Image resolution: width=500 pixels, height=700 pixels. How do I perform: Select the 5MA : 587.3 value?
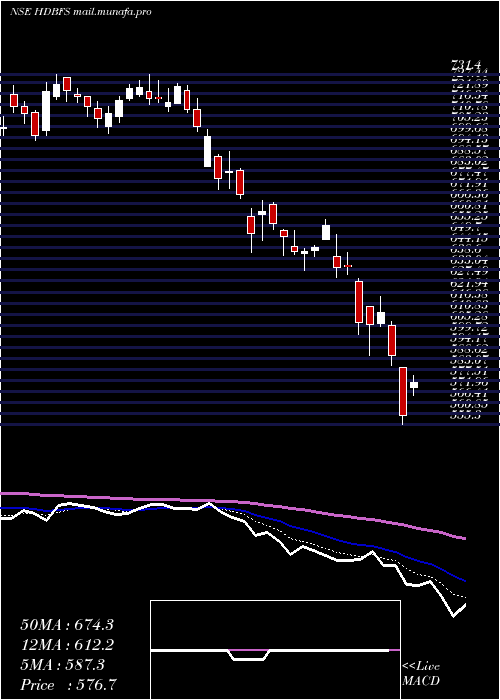point(62,665)
